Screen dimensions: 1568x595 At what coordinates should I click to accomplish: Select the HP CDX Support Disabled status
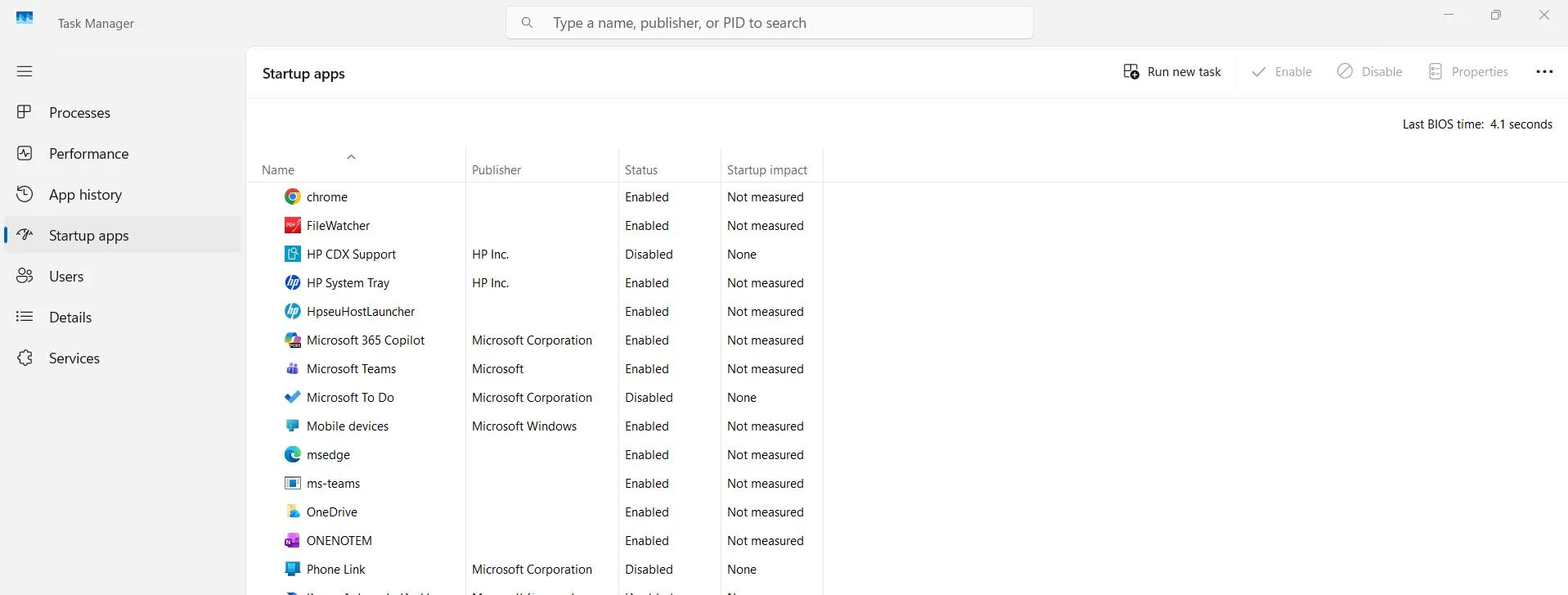click(649, 255)
